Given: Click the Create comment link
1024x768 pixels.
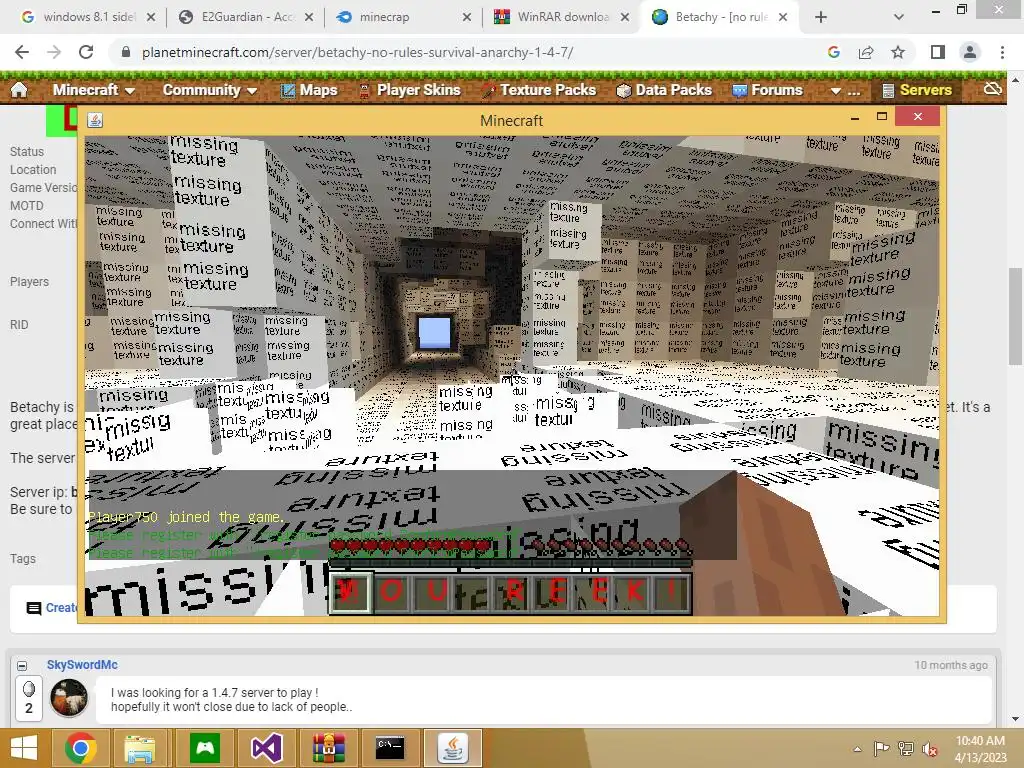Looking at the screenshot, I should point(52,608).
